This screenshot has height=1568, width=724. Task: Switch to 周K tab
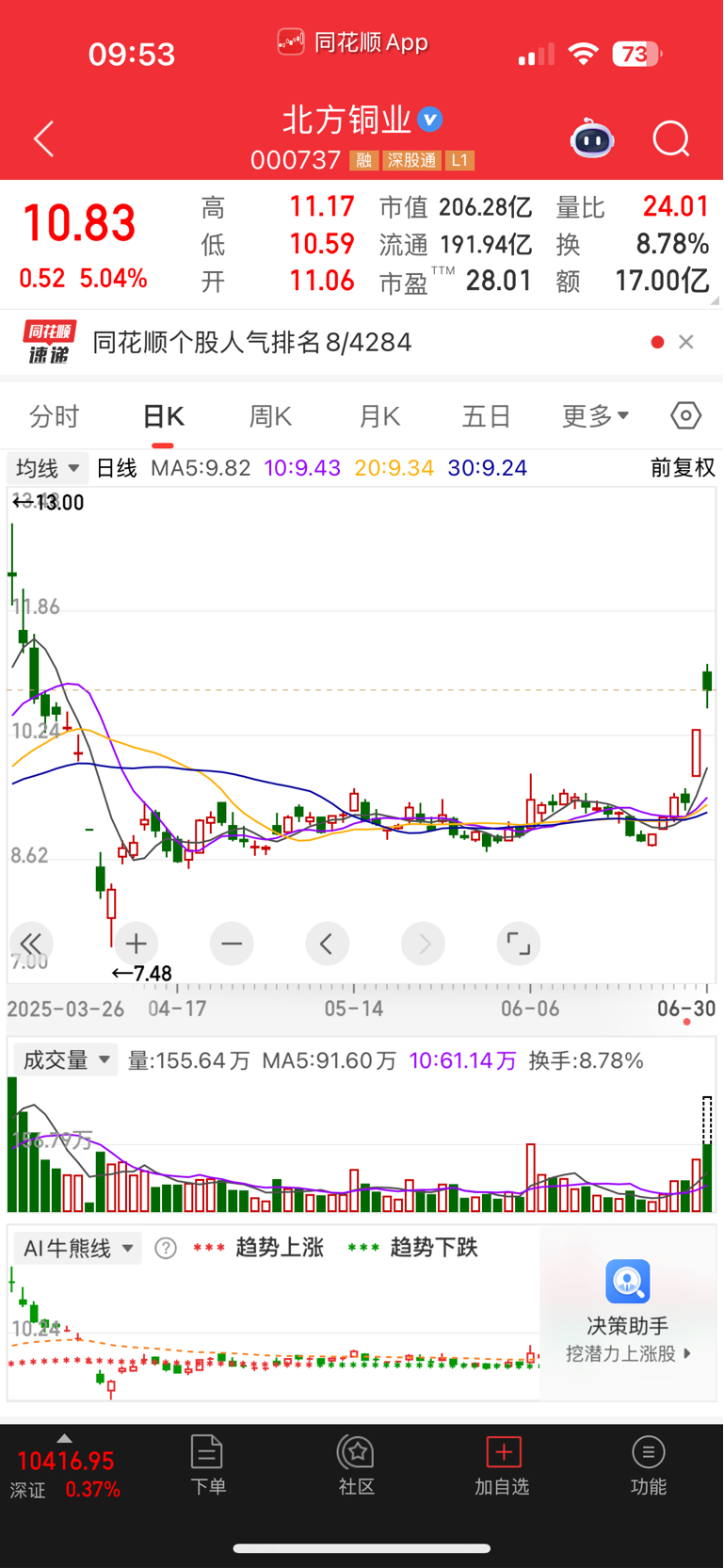tap(270, 416)
